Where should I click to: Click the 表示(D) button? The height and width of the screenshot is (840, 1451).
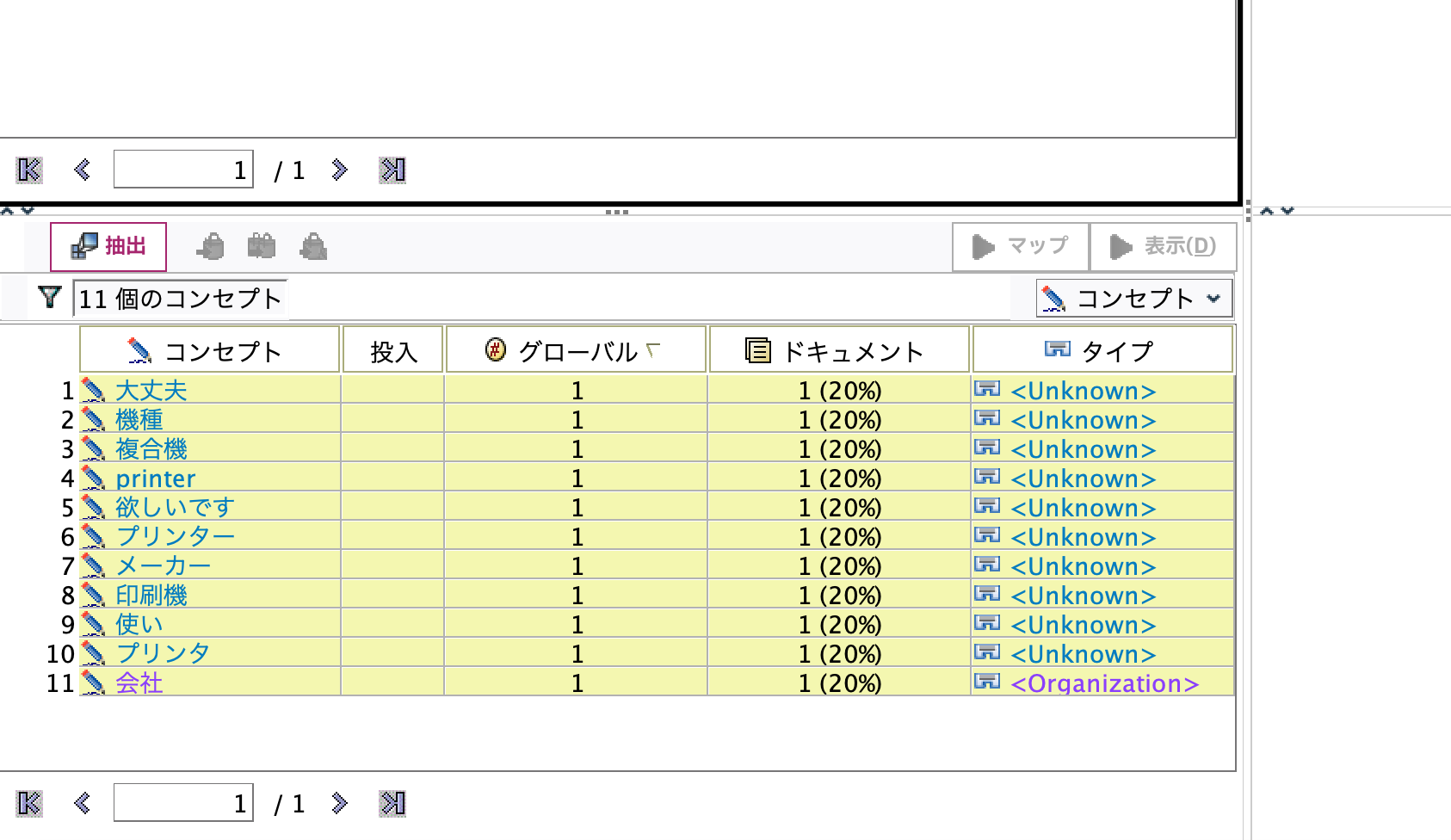click(1164, 246)
